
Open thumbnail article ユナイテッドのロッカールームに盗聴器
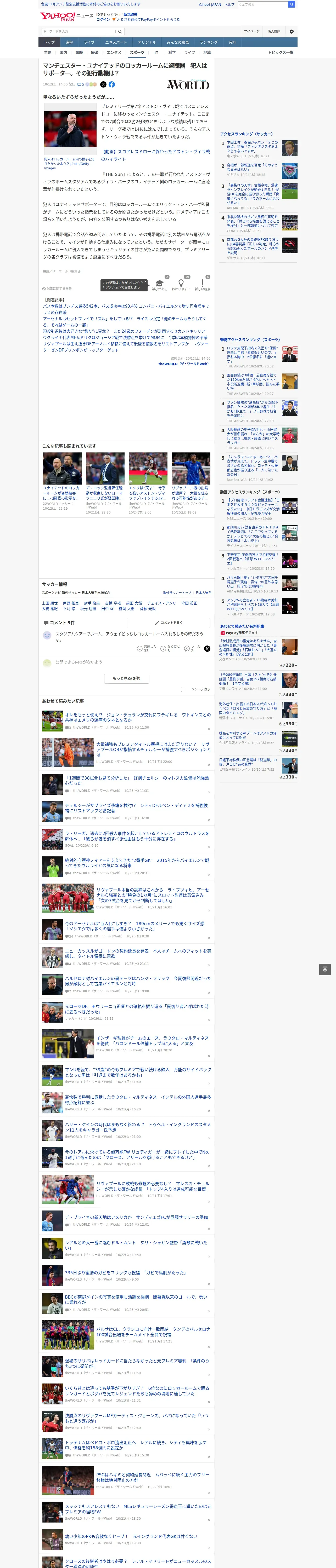[x=61, y=481]
